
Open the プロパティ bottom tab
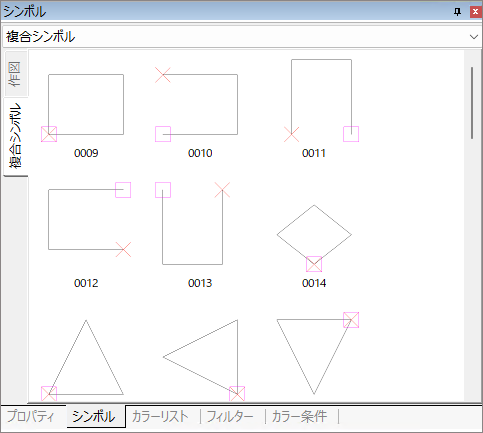pyautogui.click(x=31, y=416)
